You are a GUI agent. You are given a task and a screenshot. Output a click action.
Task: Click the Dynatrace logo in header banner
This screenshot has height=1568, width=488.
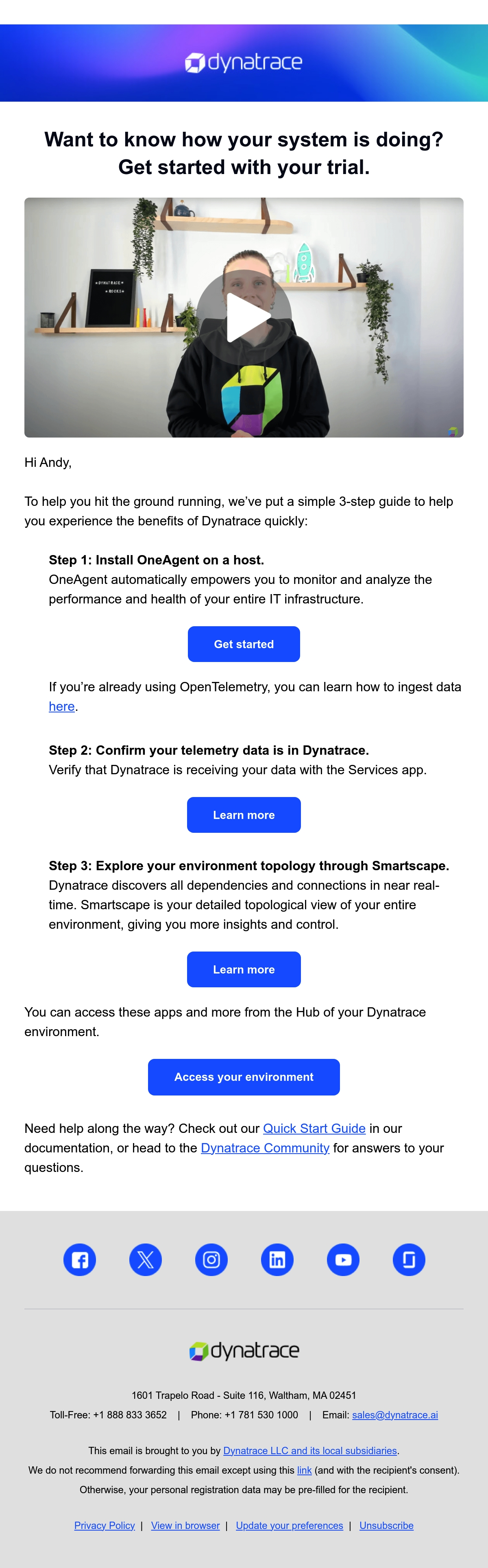pyautogui.click(x=244, y=62)
